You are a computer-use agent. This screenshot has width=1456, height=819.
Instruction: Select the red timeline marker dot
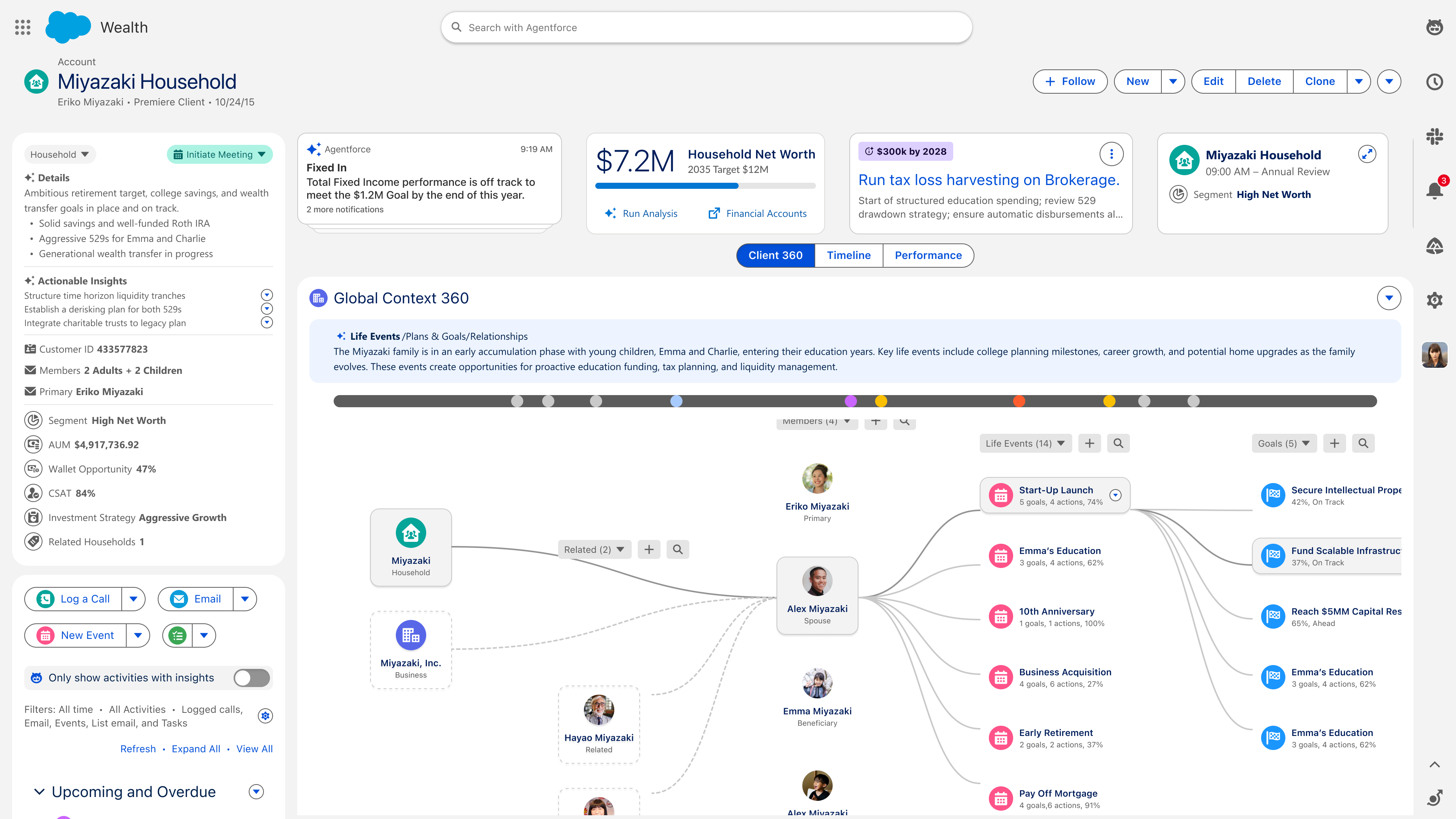click(1018, 401)
